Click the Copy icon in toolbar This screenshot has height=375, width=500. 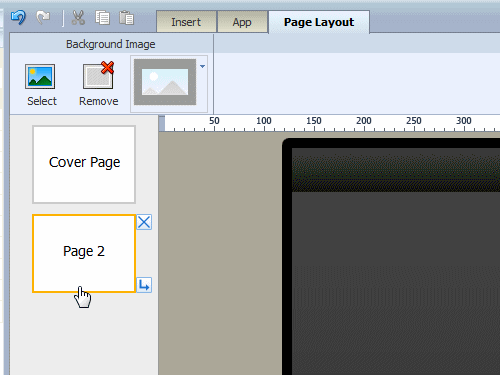[102, 18]
